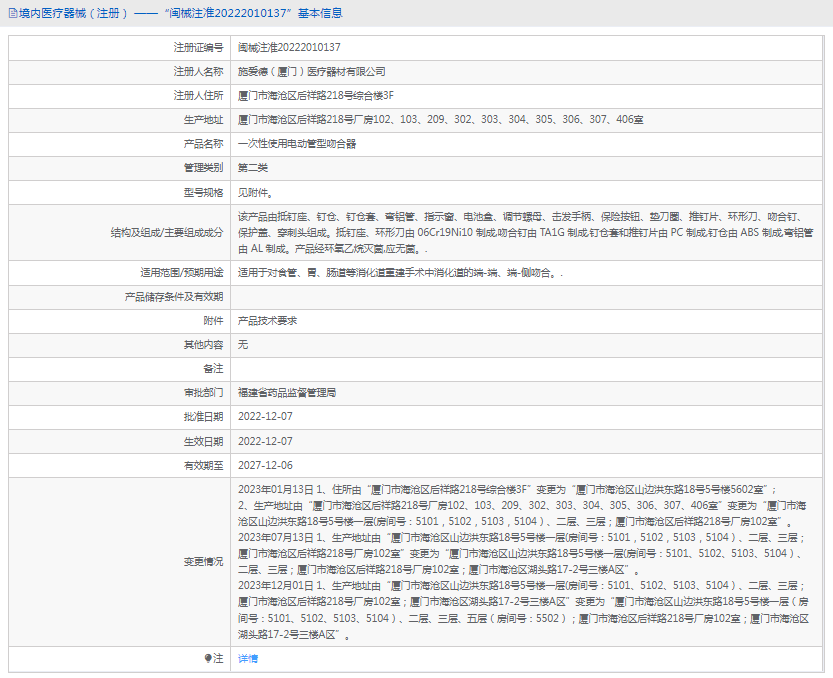Click the 批准日期 label
This screenshot has width=833, height=678.
(203, 417)
